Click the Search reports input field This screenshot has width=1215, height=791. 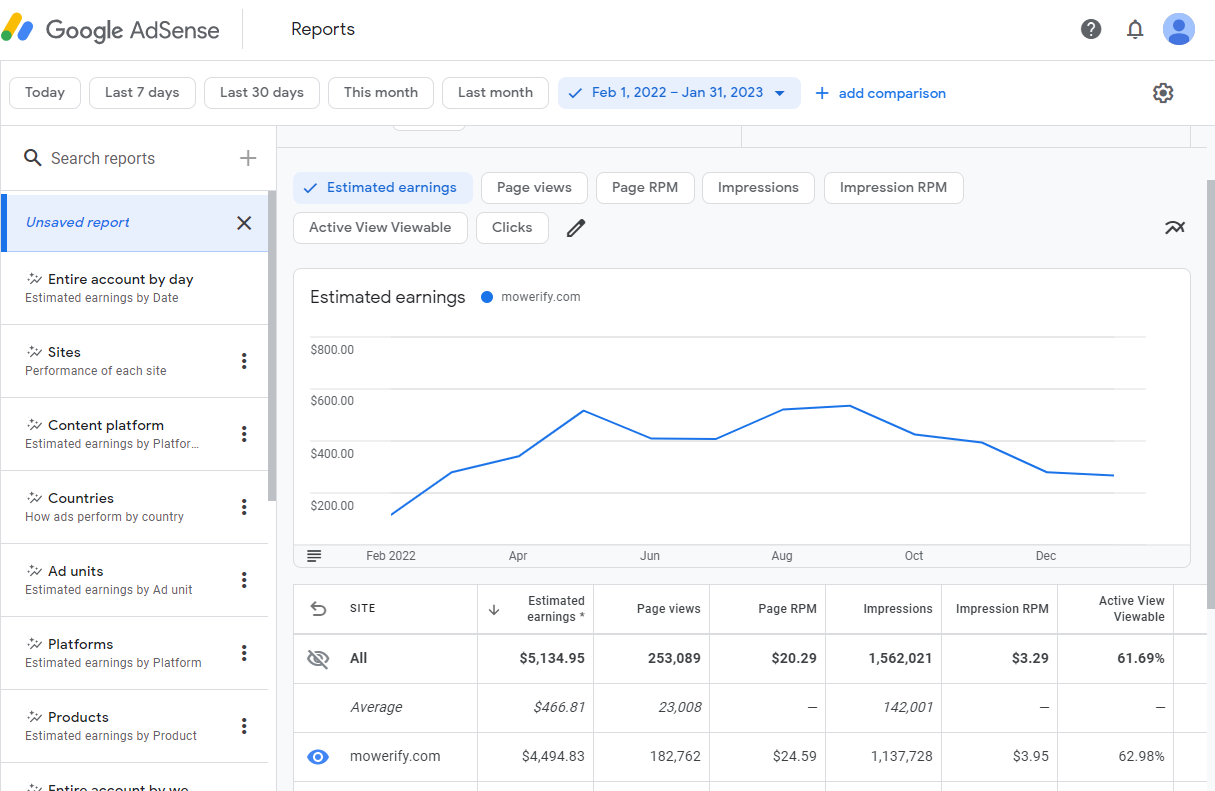140,158
